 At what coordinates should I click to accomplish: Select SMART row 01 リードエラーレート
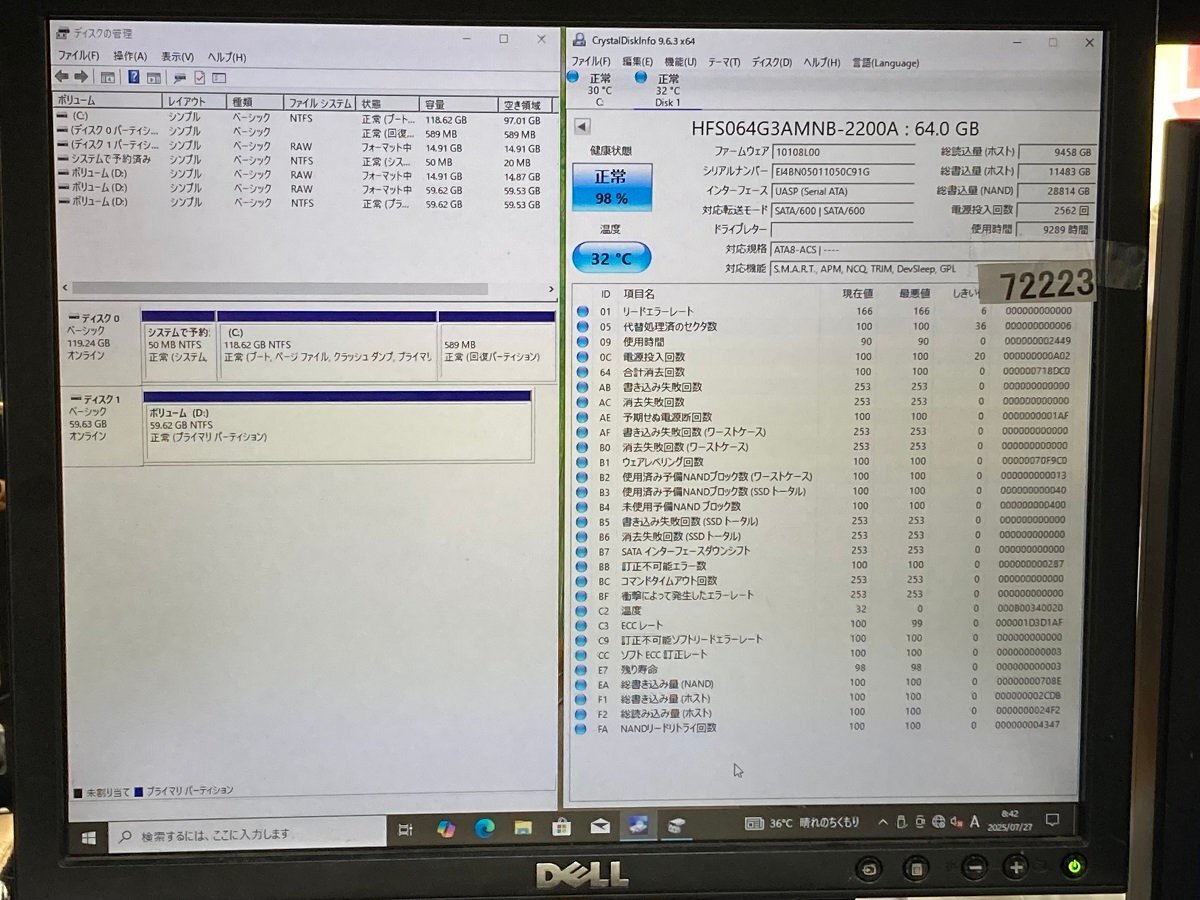[826, 312]
